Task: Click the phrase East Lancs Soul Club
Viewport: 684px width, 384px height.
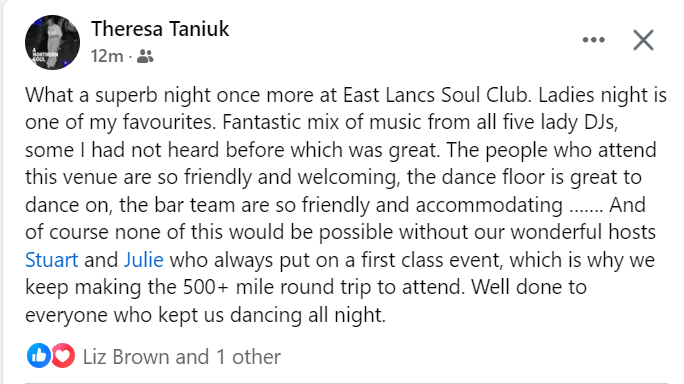Action: [437, 95]
